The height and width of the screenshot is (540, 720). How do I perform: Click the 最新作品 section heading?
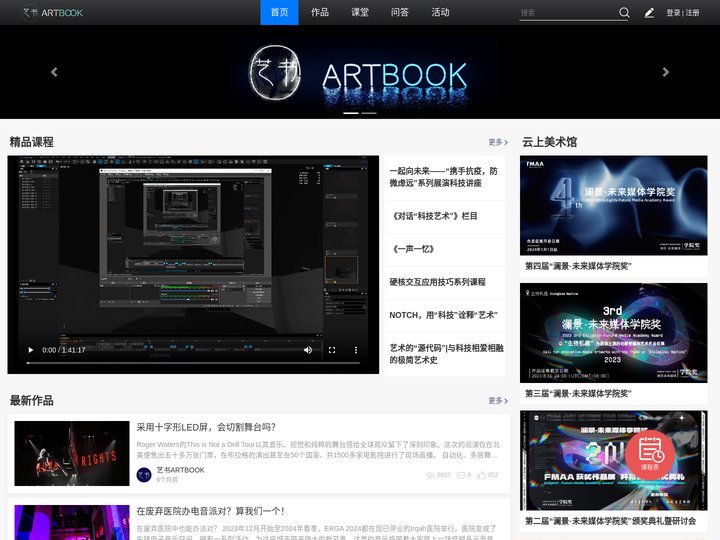pyautogui.click(x=32, y=401)
